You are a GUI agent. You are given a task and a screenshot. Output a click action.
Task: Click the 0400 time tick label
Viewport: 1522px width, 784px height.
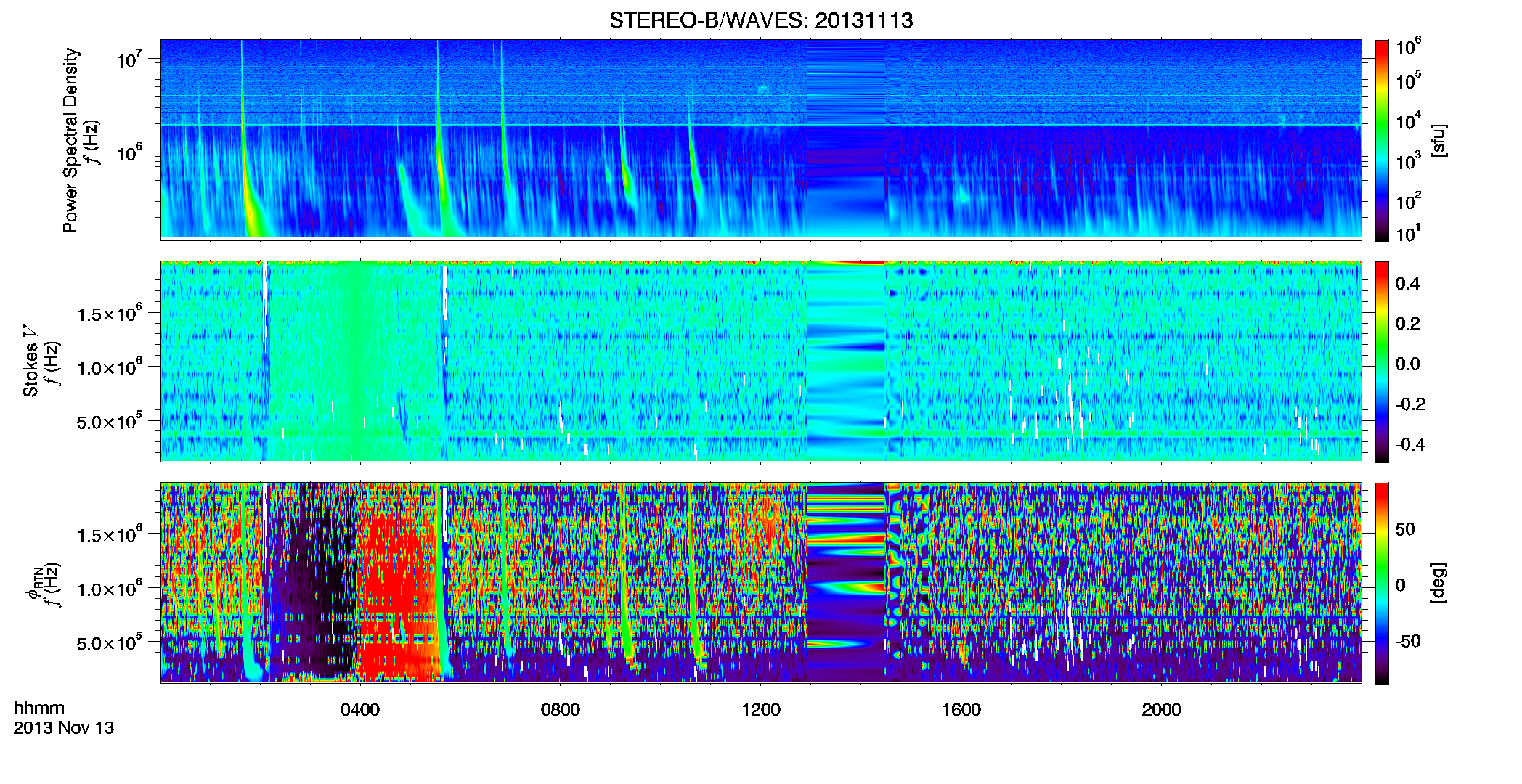pos(360,710)
